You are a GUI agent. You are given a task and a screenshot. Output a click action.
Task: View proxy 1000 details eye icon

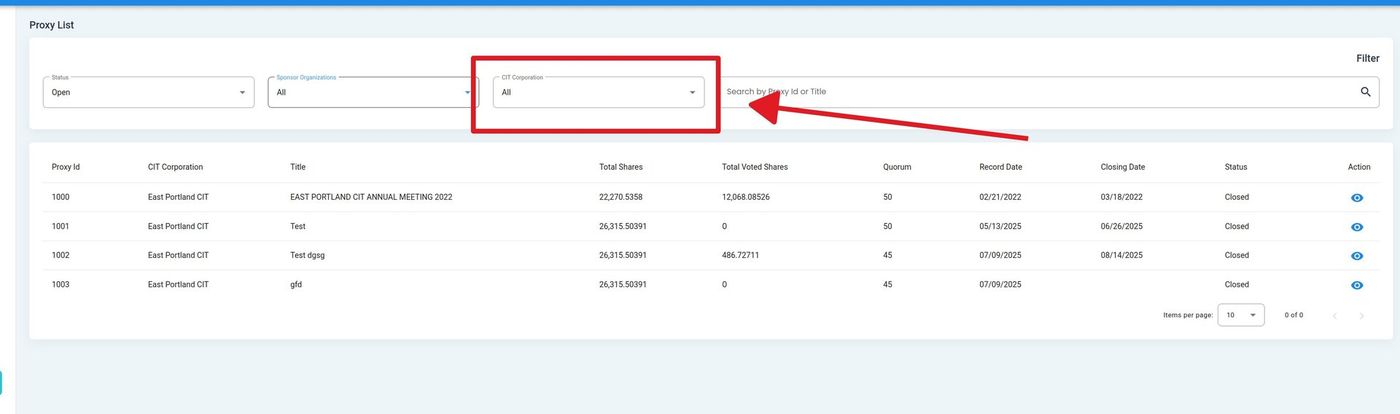(x=1357, y=198)
